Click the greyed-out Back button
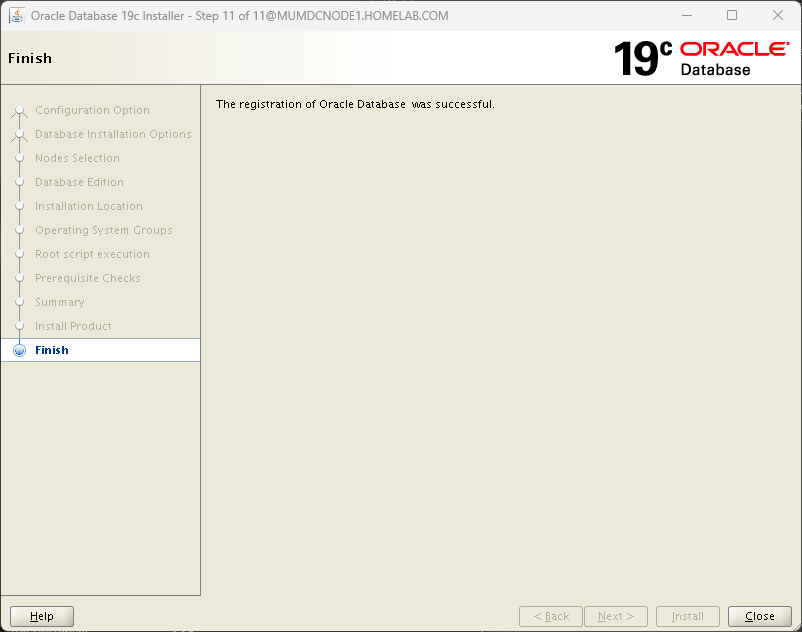Screen dimensions: 802x632 551,617
